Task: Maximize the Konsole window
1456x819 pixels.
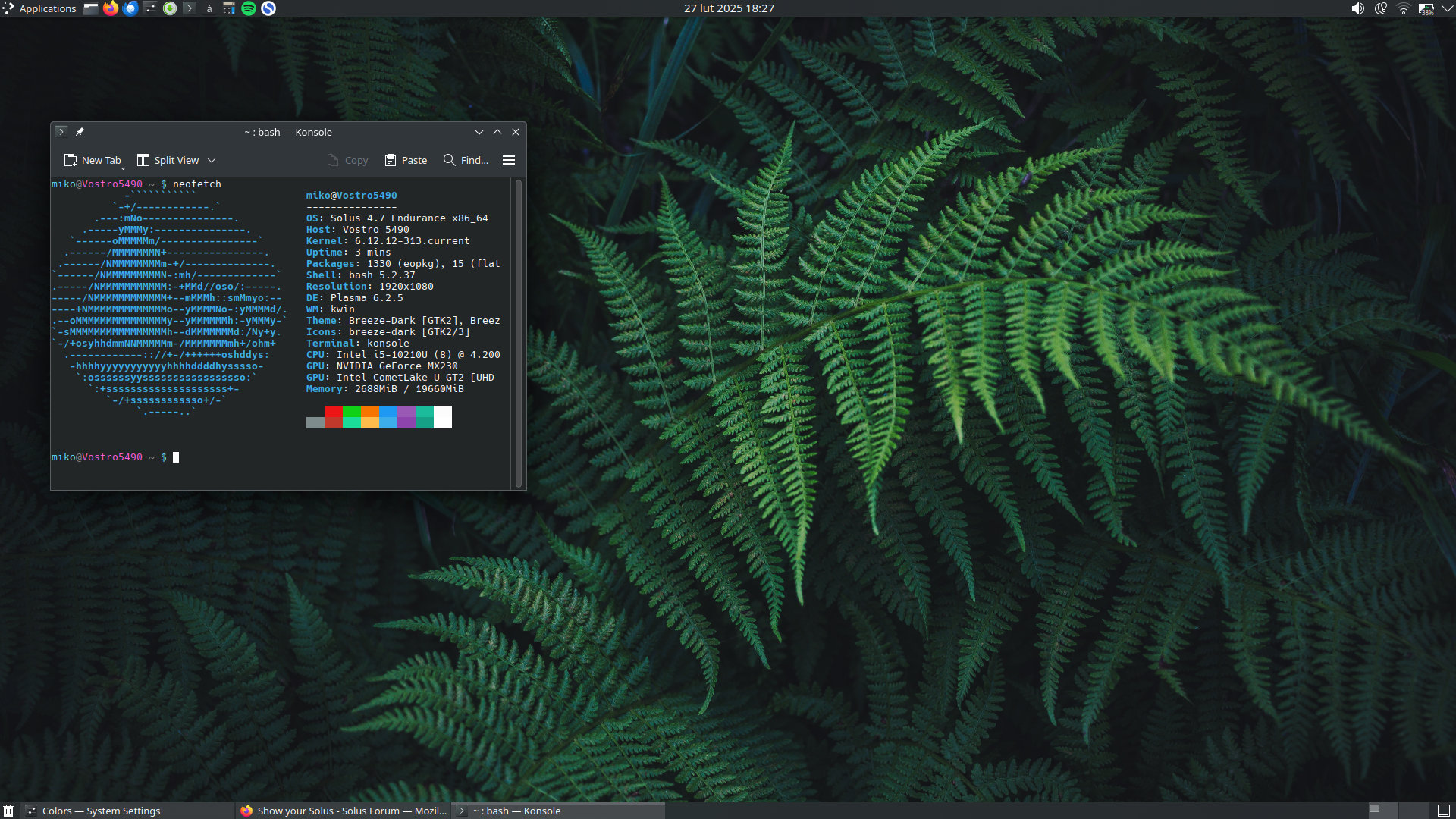Action: click(x=497, y=132)
